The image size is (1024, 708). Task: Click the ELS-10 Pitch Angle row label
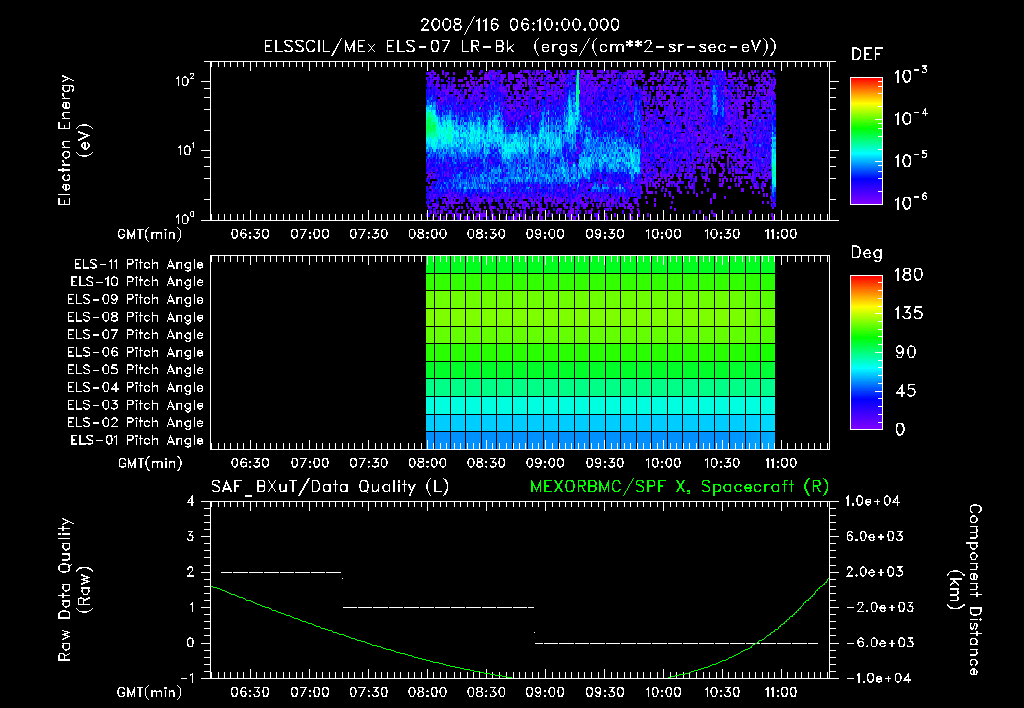137,282
